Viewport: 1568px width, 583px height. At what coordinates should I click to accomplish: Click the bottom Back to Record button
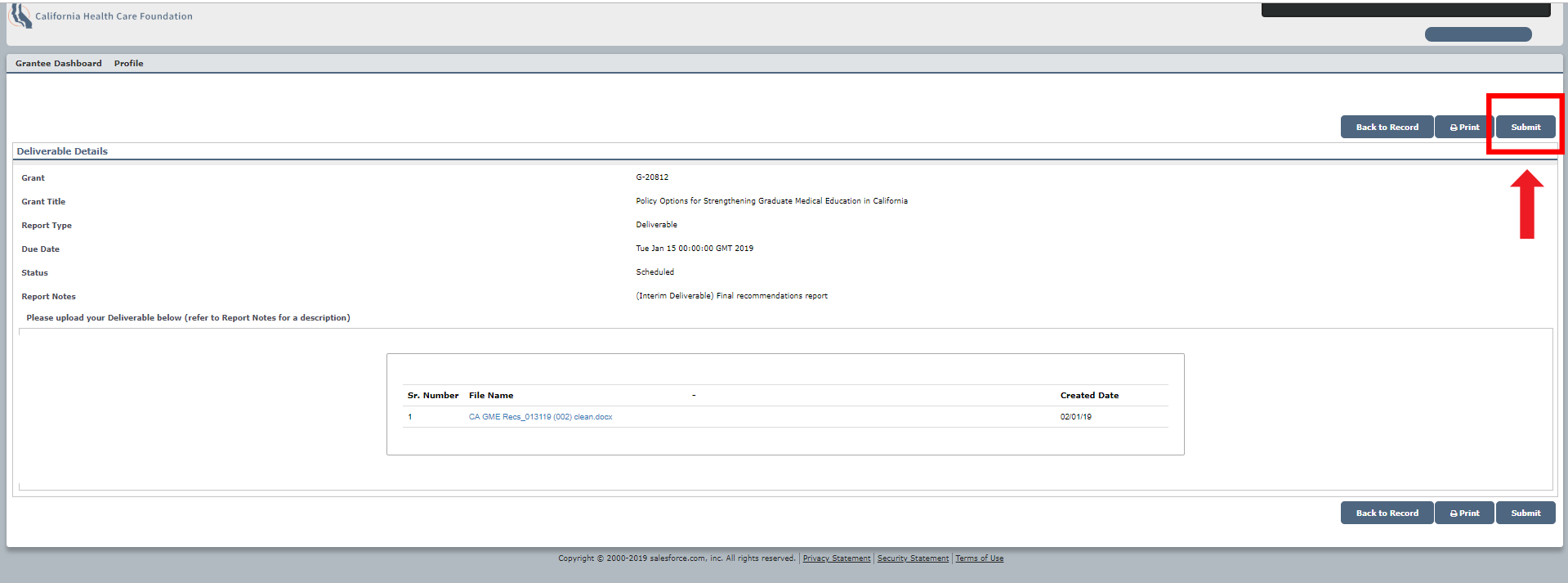[1387, 513]
